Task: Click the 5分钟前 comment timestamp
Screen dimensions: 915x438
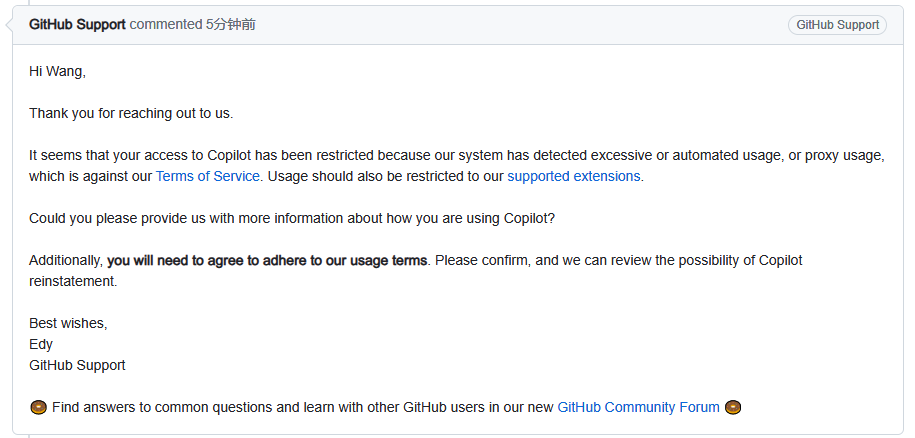Action: tap(231, 24)
